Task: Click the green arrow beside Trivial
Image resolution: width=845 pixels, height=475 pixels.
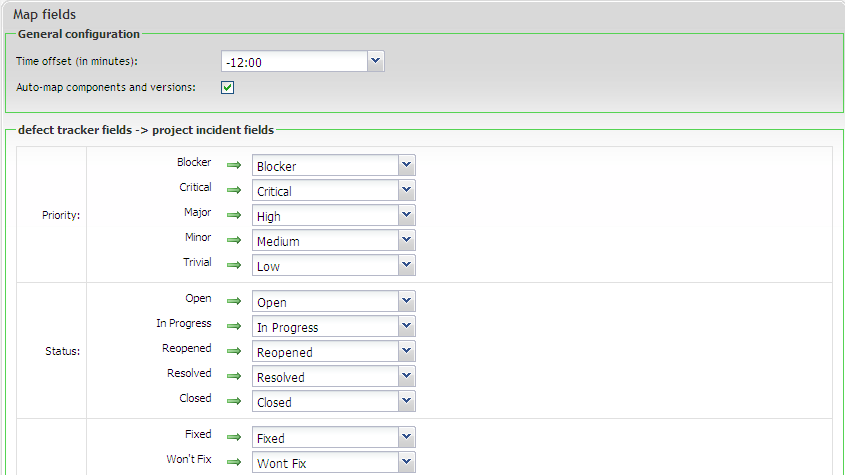Action: [x=234, y=265]
